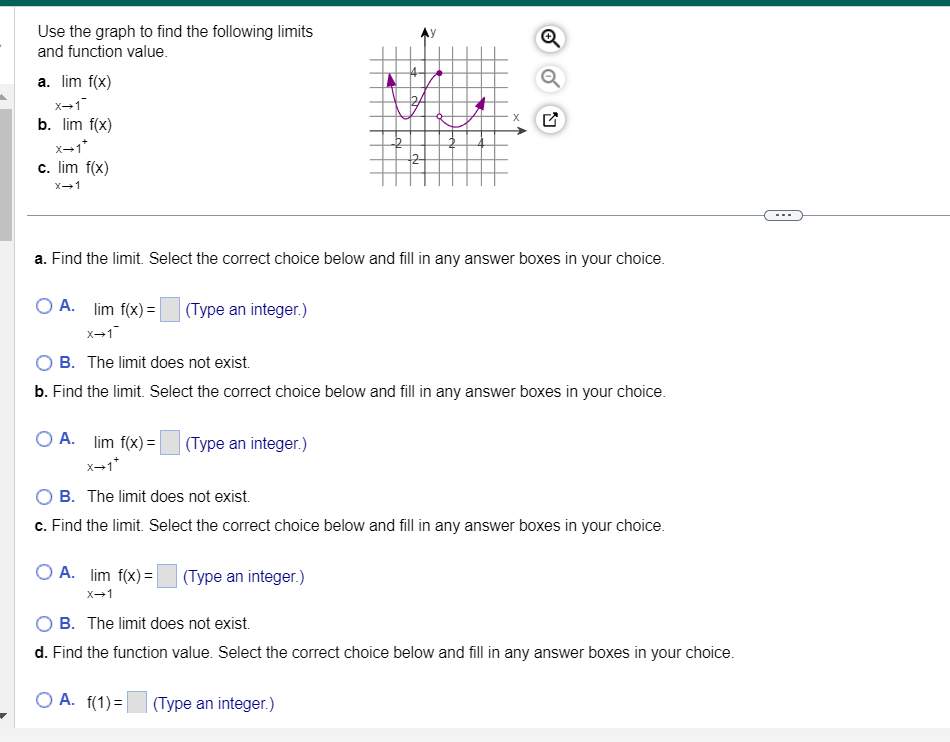Select option A for f(1) function value
950x742 pixels.
(x=44, y=700)
